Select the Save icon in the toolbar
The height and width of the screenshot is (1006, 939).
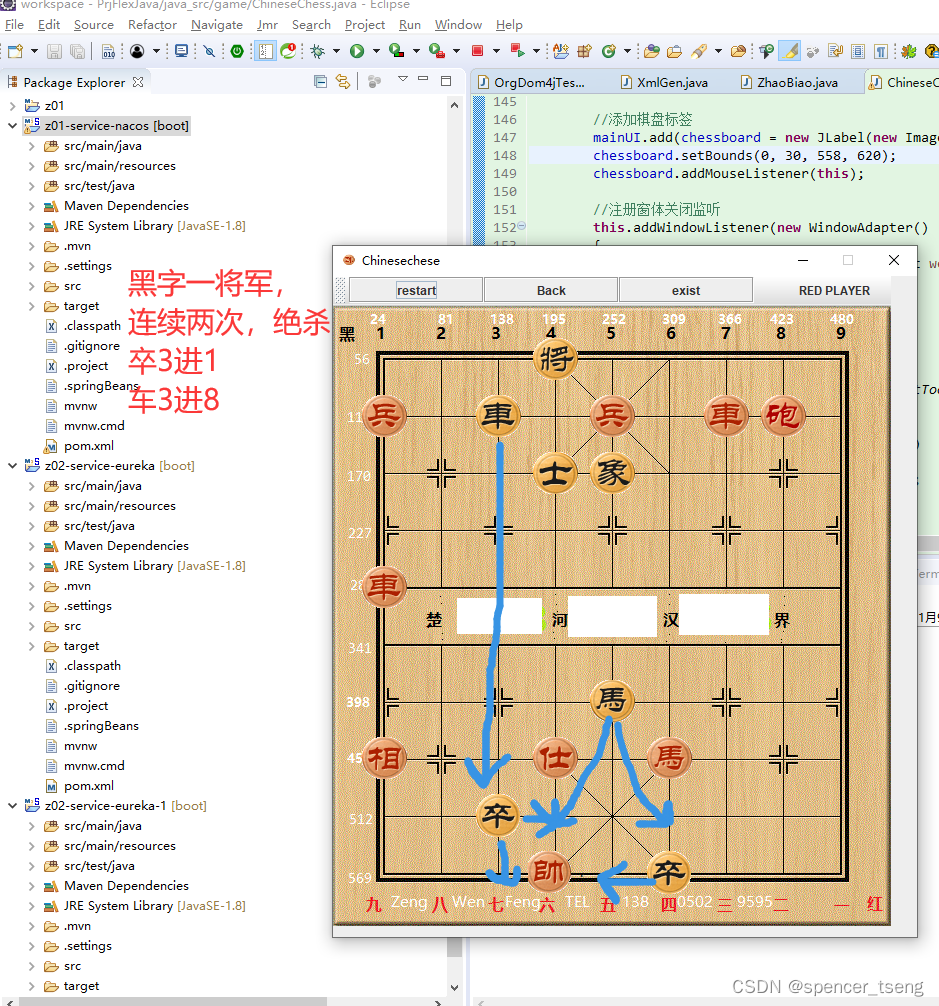[53, 50]
